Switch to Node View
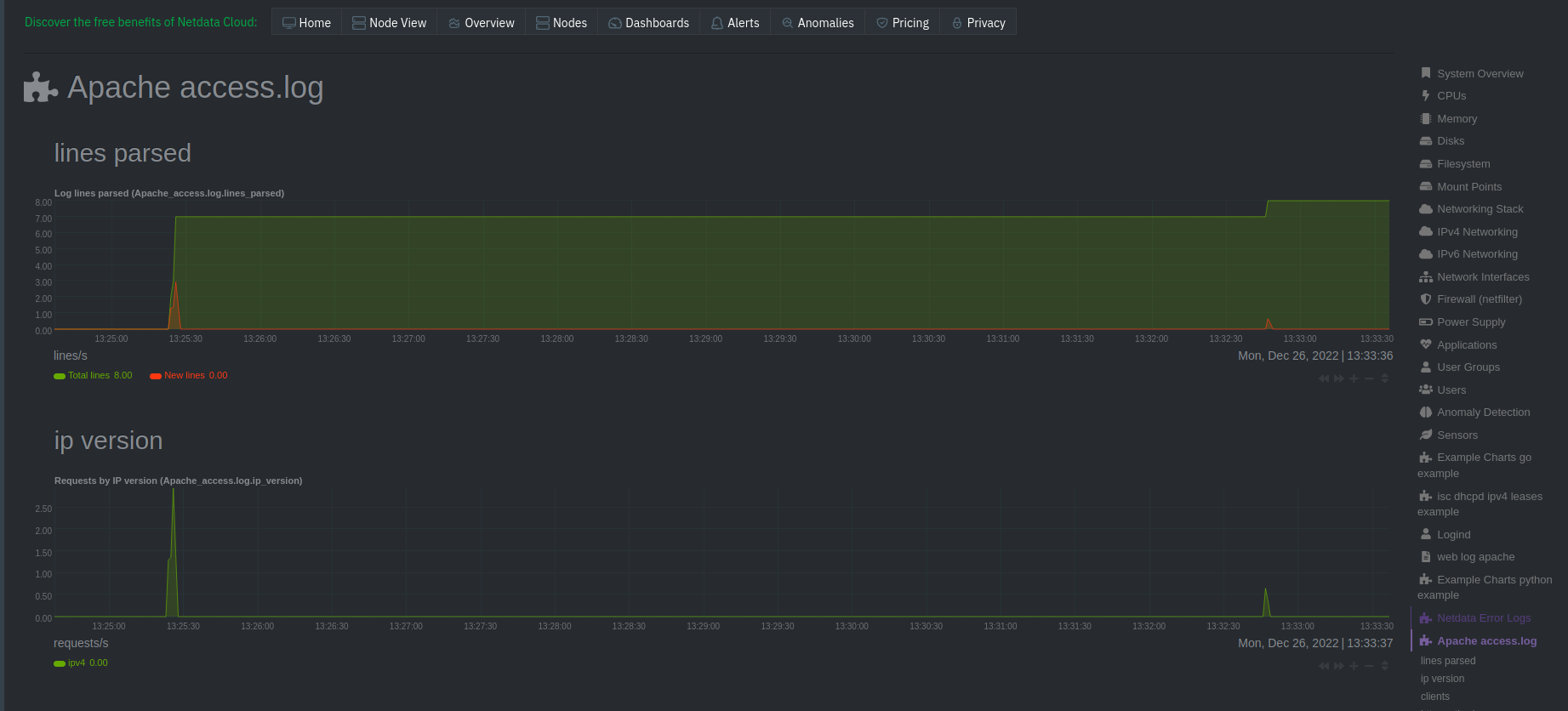Screen dimensions: 1568x711 click(x=389, y=22)
